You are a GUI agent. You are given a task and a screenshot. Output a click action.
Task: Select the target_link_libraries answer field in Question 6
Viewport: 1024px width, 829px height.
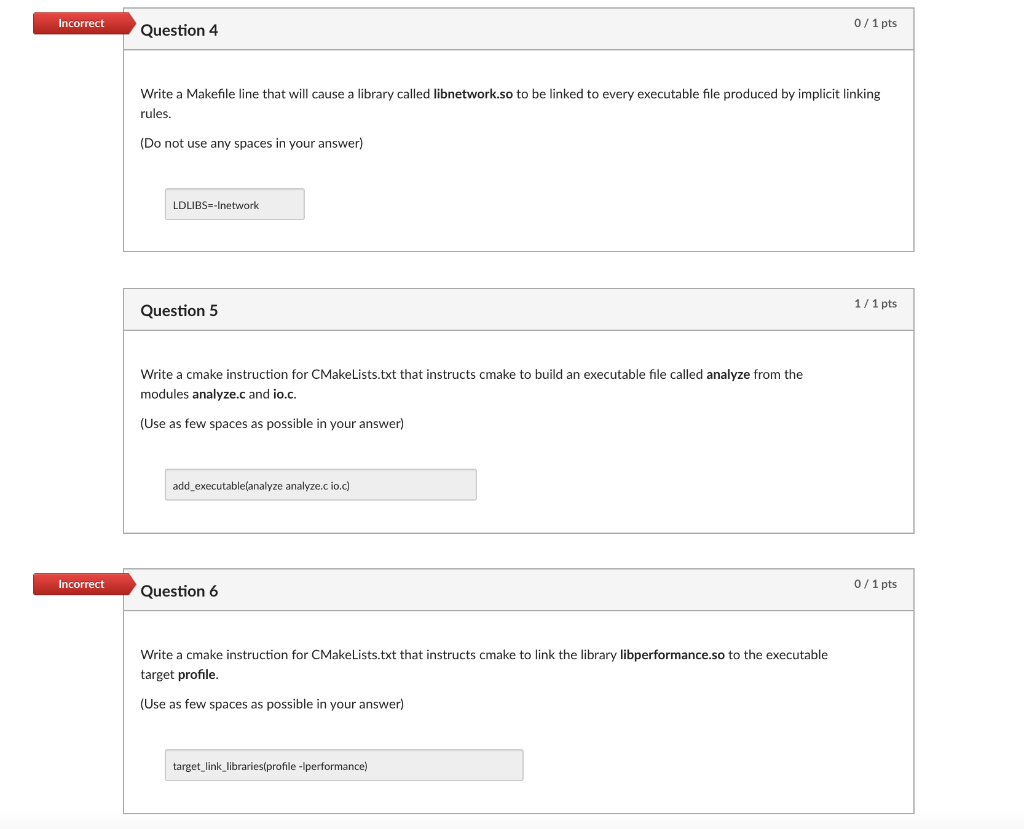[344, 764]
